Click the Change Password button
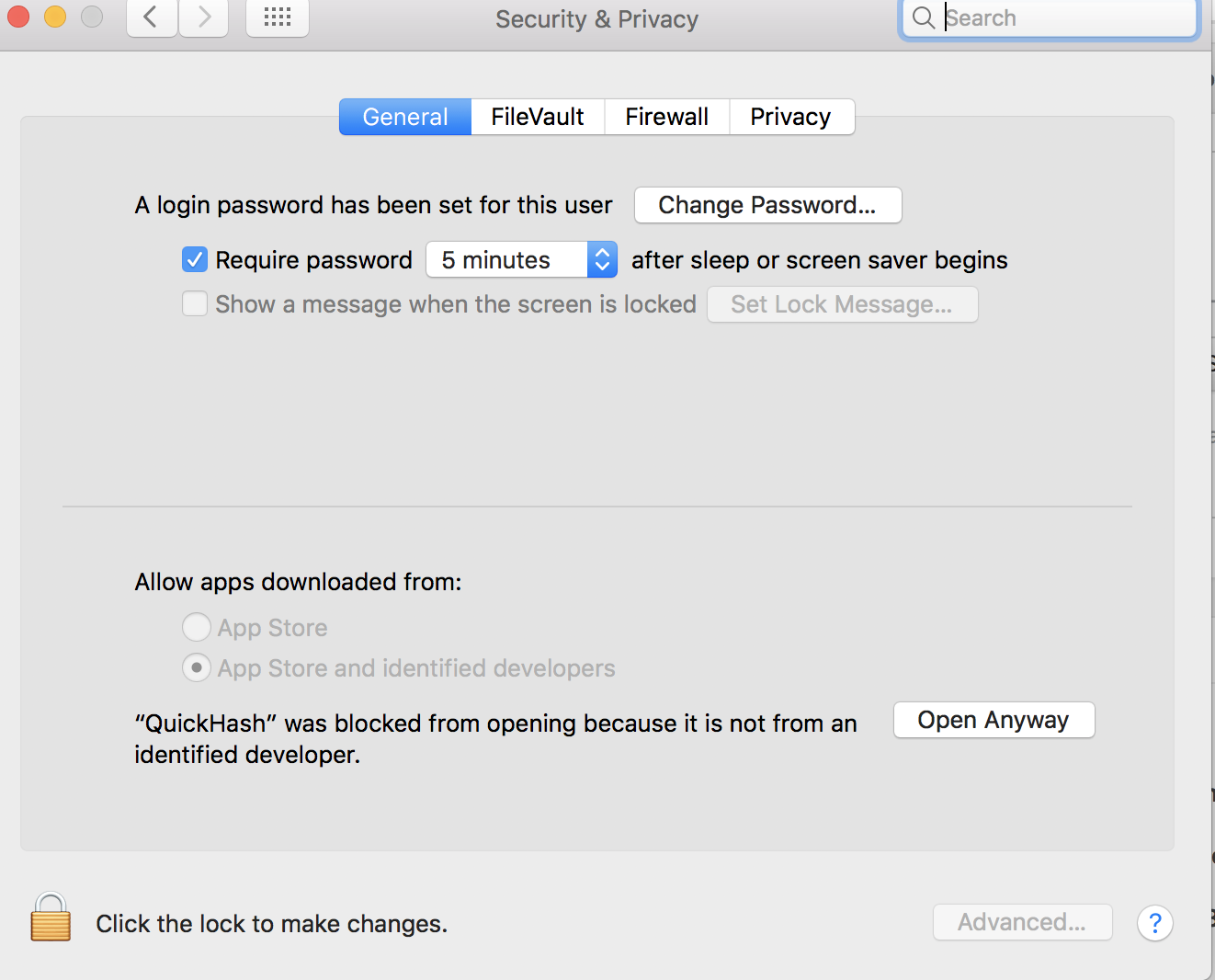 pyautogui.click(x=767, y=205)
